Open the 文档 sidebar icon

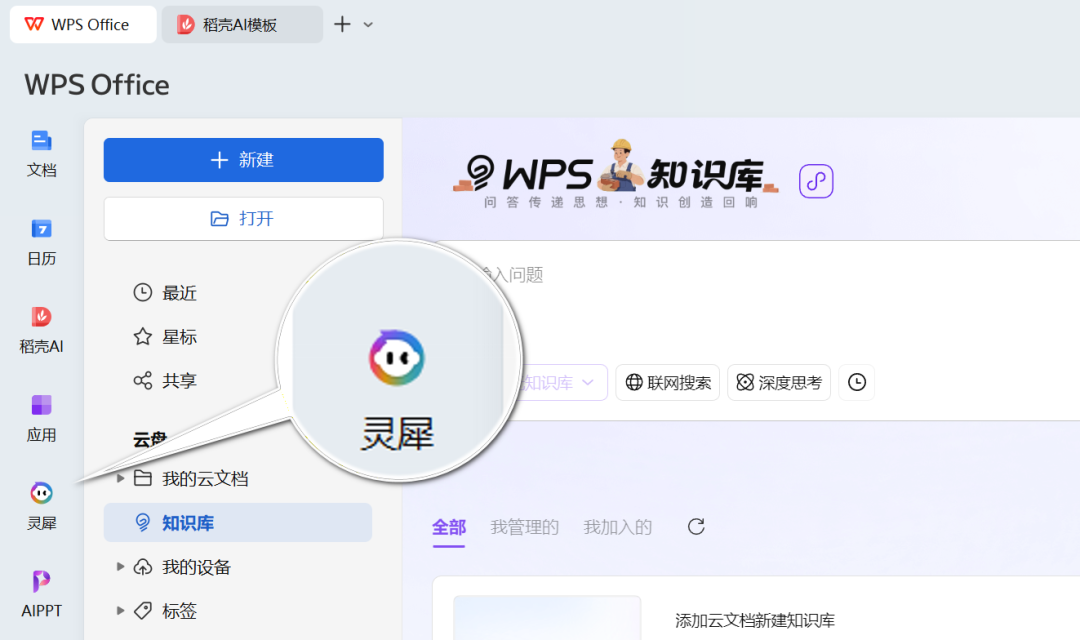(x=41, y=154)
